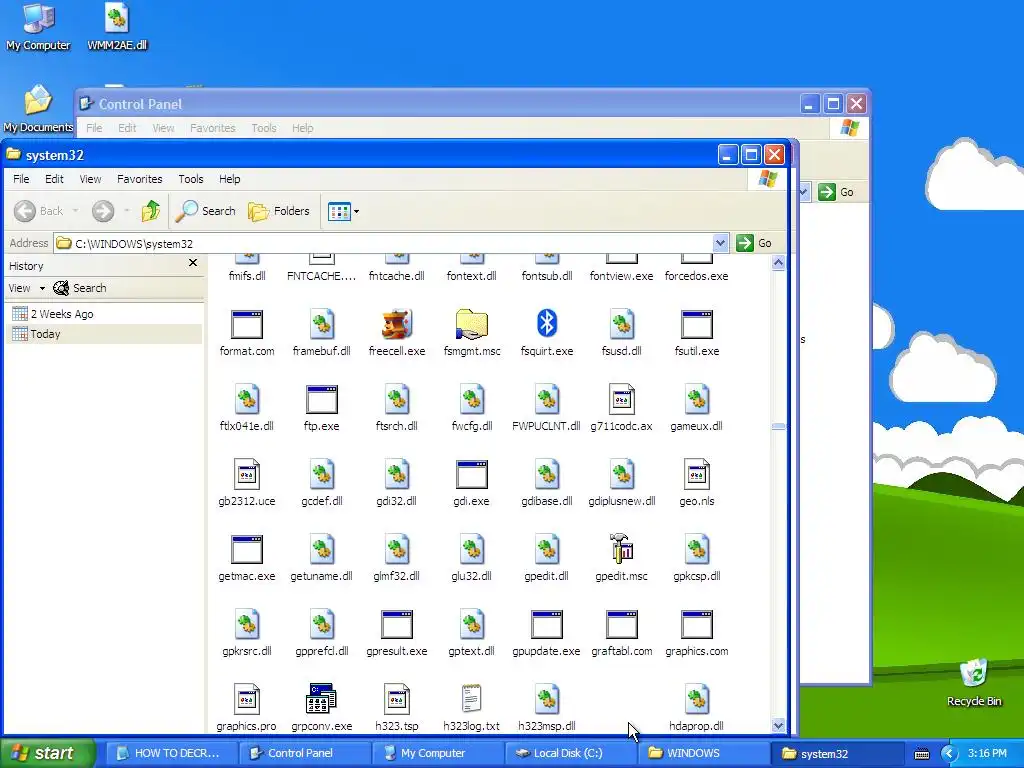Click the file list scrollbar thumb
The width and height of the screenshot is (1024, 768).
click(x=778, y=426)
